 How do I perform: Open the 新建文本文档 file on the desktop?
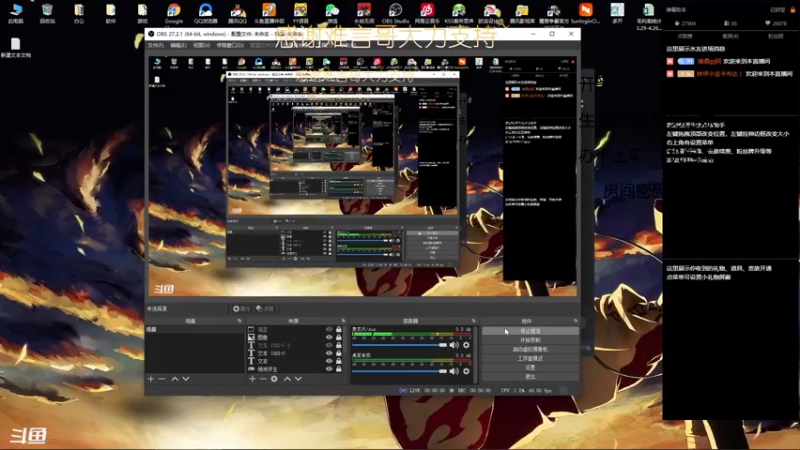tap(16, 48)
